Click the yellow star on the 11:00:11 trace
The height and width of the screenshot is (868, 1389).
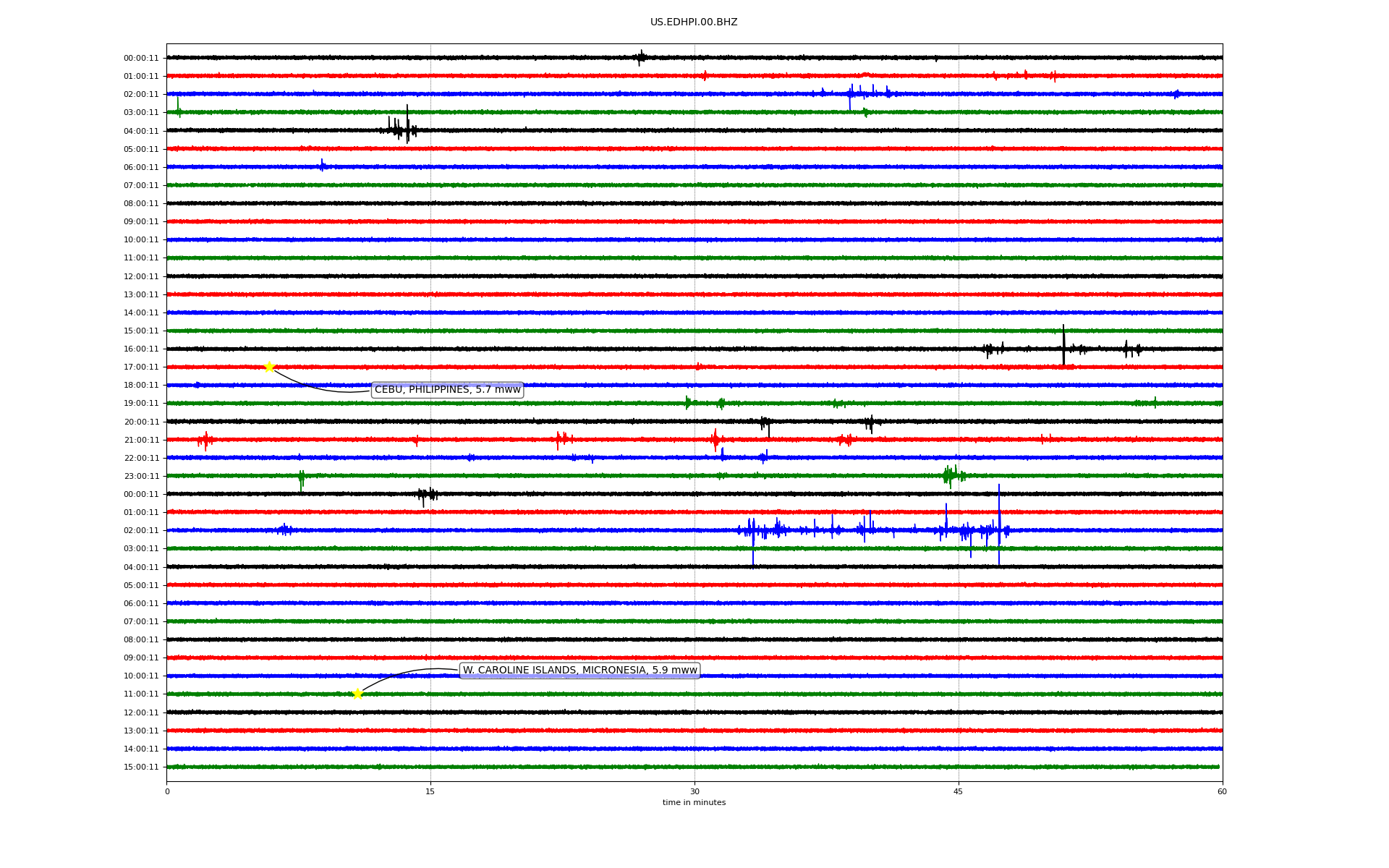pos(357,694)
